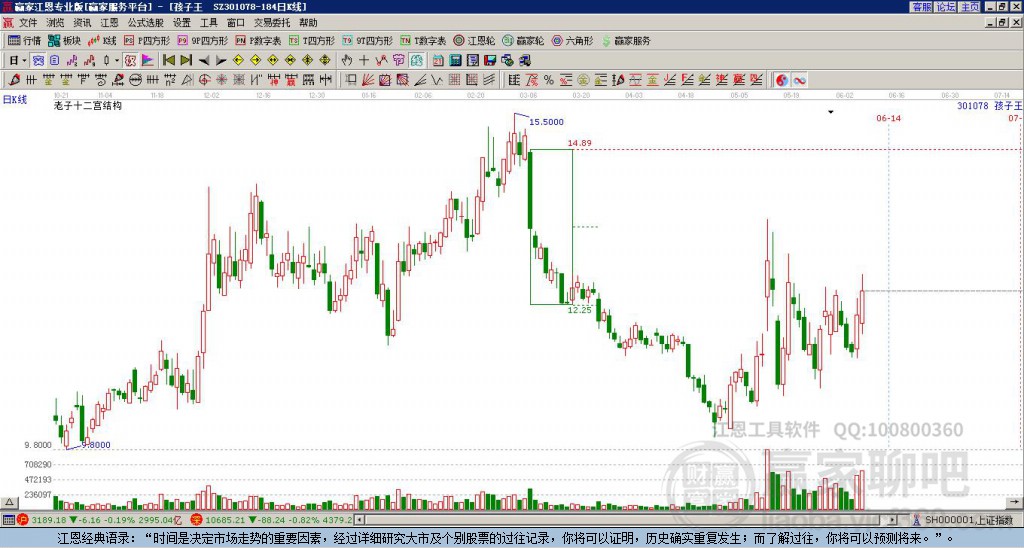
Task: Click the red zigzag line tool
Action: coord(381,60)
